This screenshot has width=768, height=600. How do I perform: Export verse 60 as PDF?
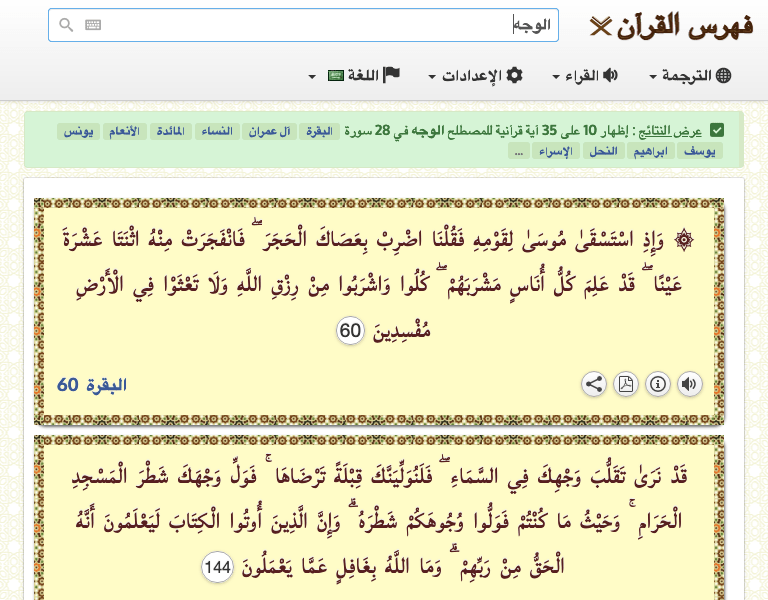626,384
